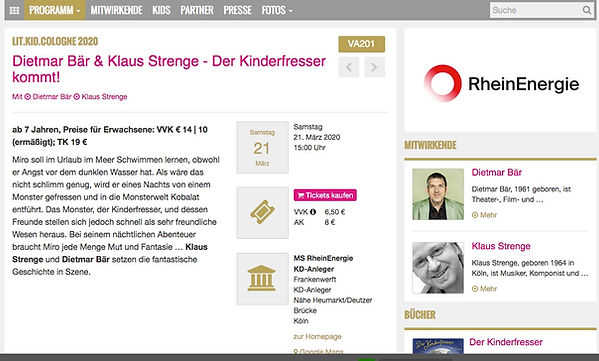Open the Google Maps link

318,351
